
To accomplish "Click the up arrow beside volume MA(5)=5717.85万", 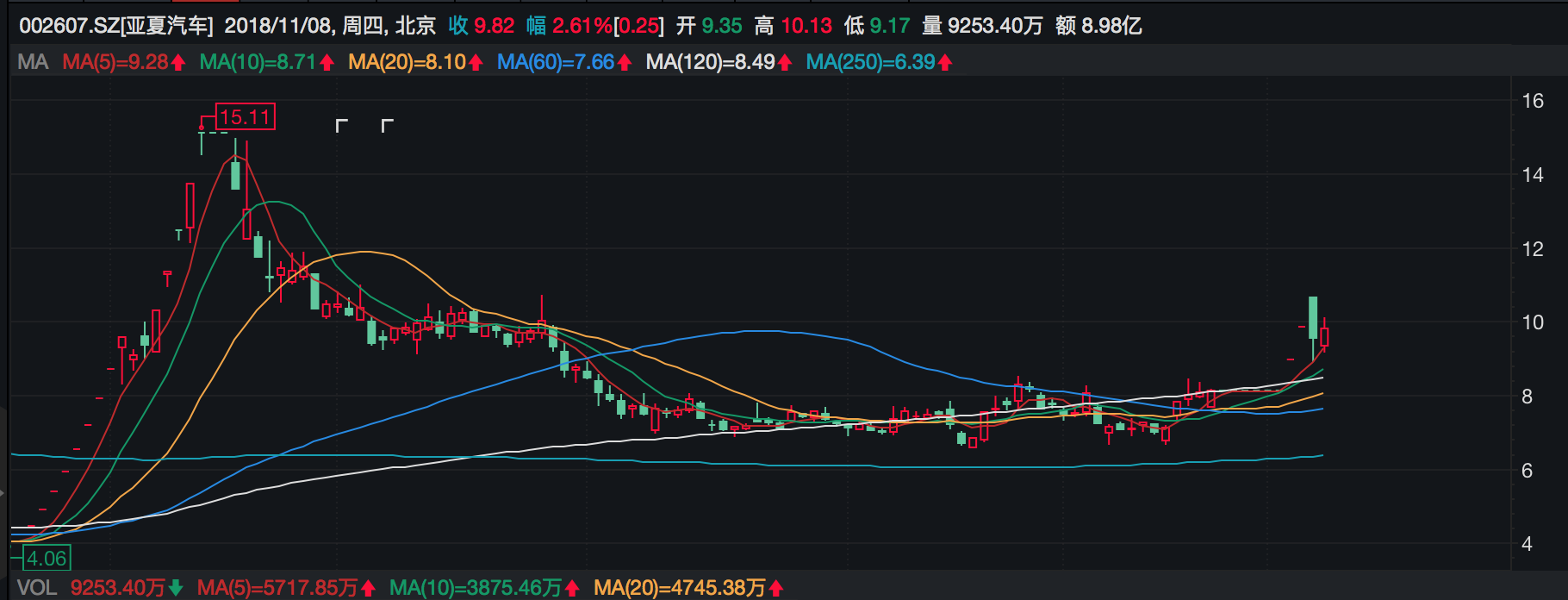I will tap(368, 588).
